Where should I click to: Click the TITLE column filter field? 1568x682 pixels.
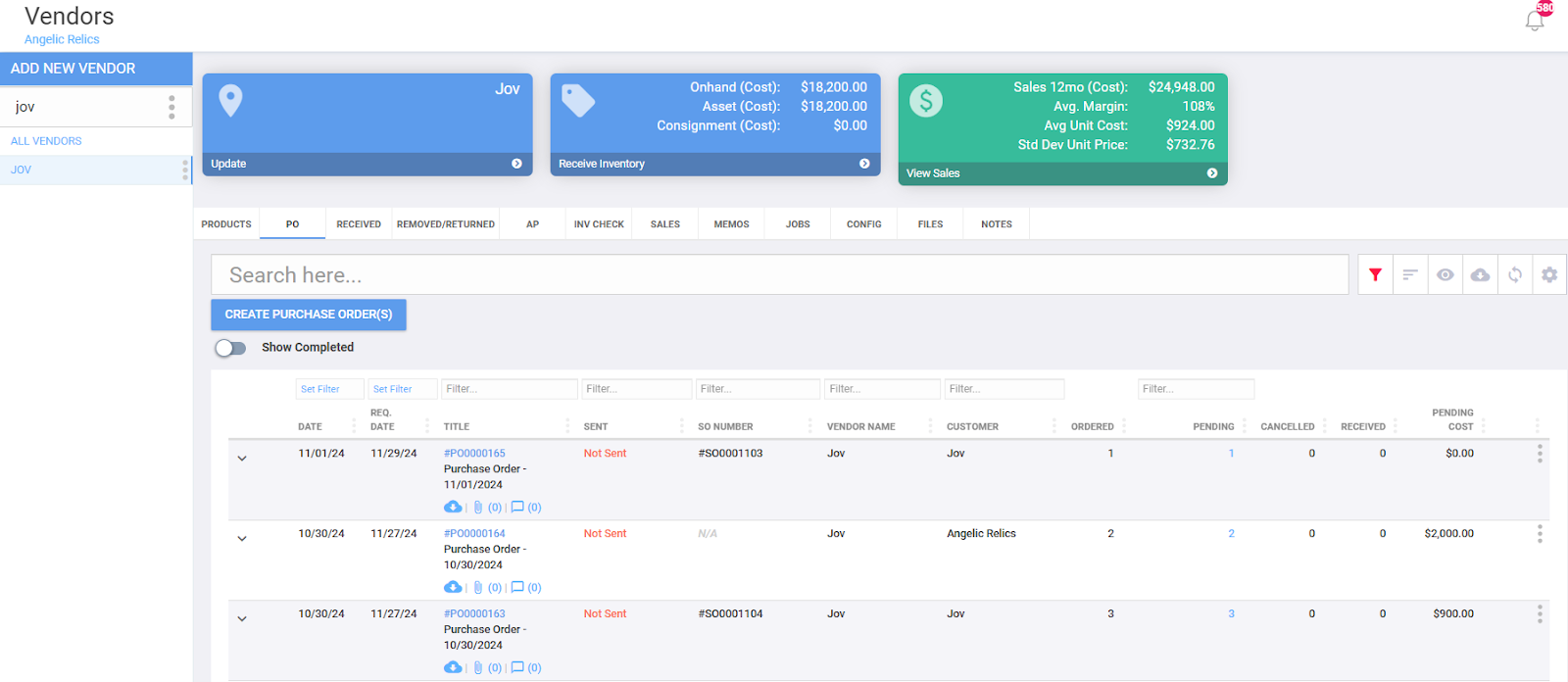point(510,389)
